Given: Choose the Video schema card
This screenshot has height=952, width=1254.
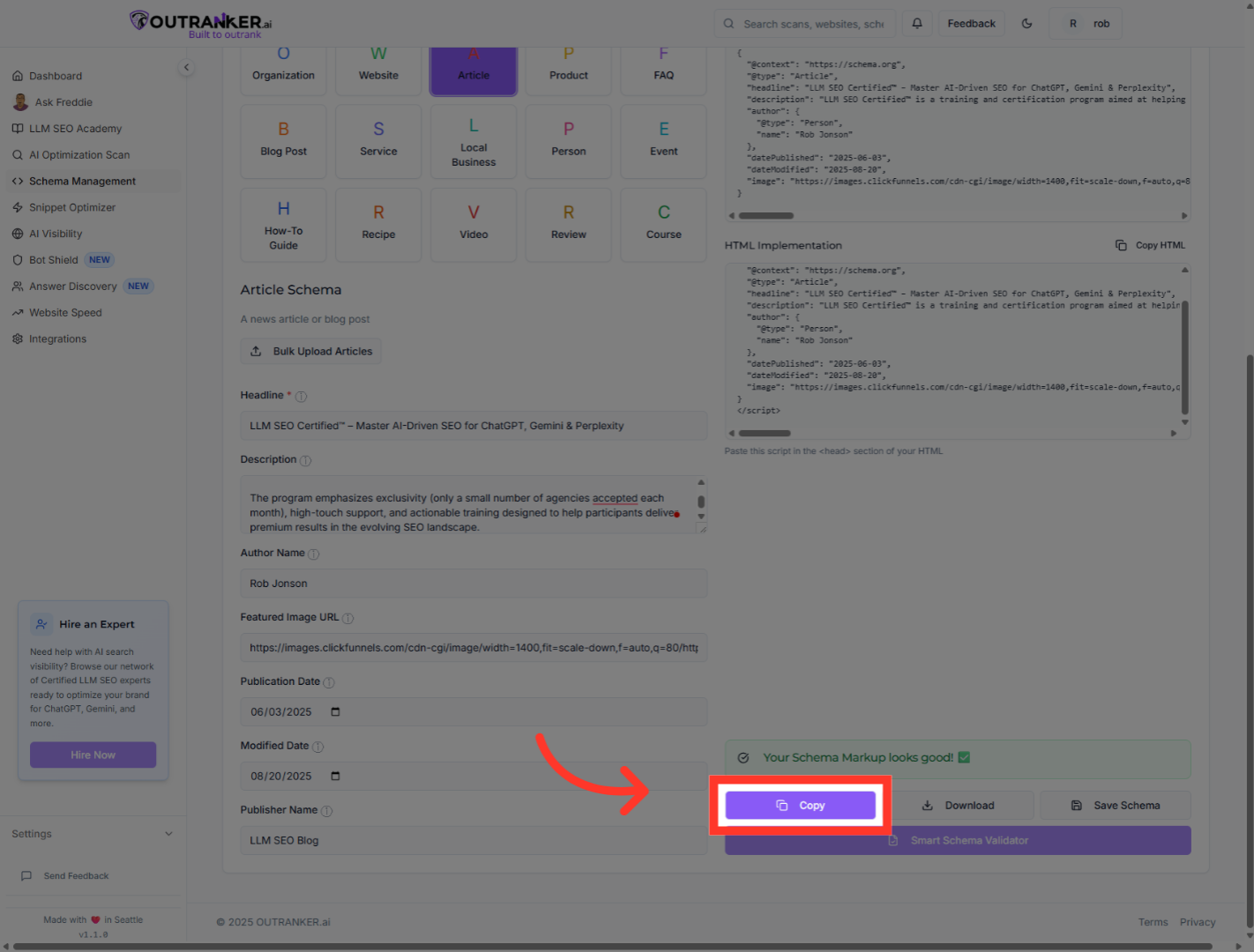Looking at the screenshot, I should [x=474, y=225].
